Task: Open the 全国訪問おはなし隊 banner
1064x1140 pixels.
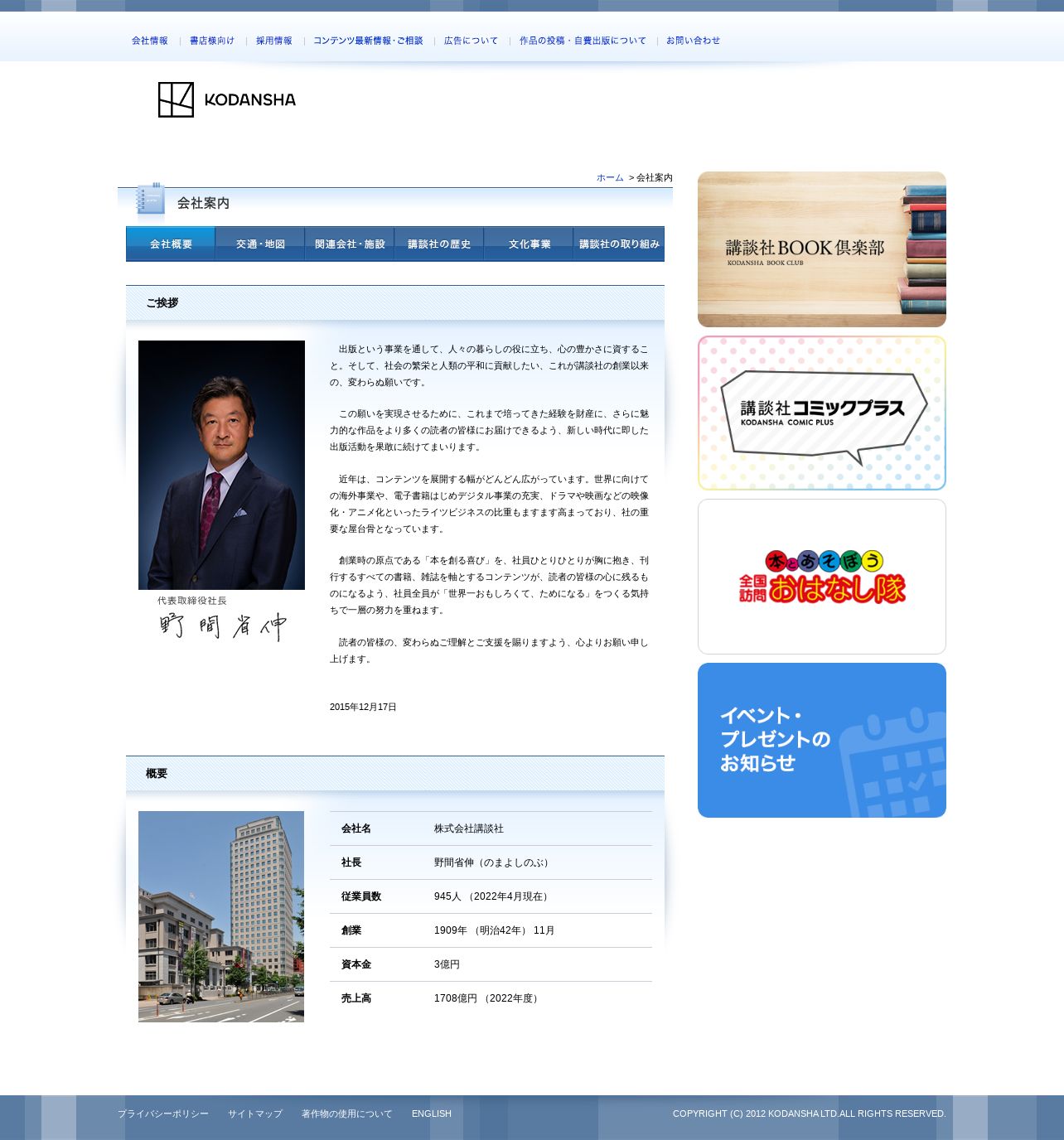Action: pyautogui.click(x=822, y=577)
